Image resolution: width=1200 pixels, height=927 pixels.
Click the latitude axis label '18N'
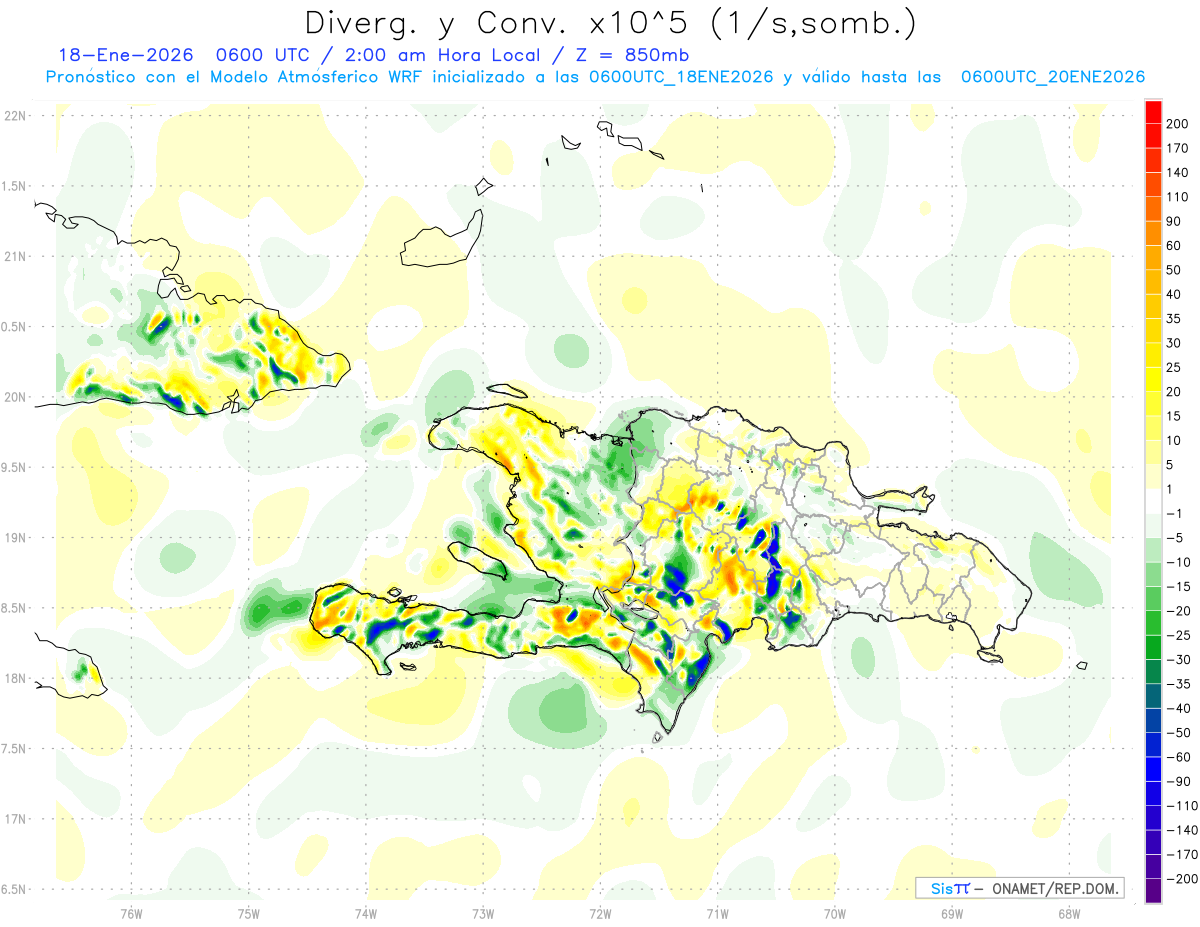(14, 679)
